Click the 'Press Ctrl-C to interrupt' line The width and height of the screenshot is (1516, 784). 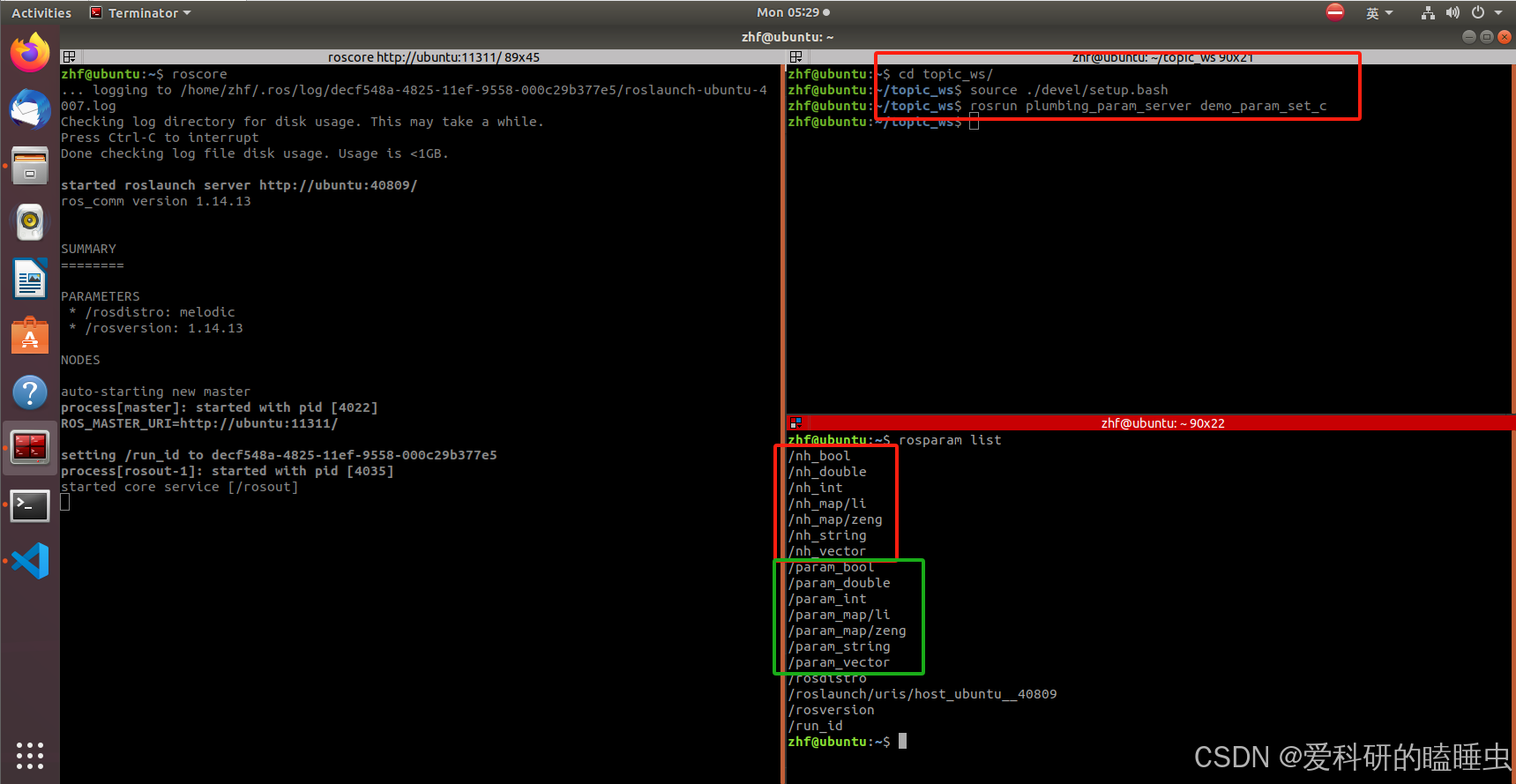tap(160, 138)
